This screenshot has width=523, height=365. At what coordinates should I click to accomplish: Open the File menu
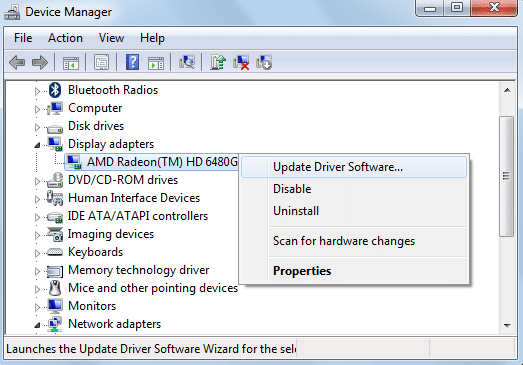23,38
